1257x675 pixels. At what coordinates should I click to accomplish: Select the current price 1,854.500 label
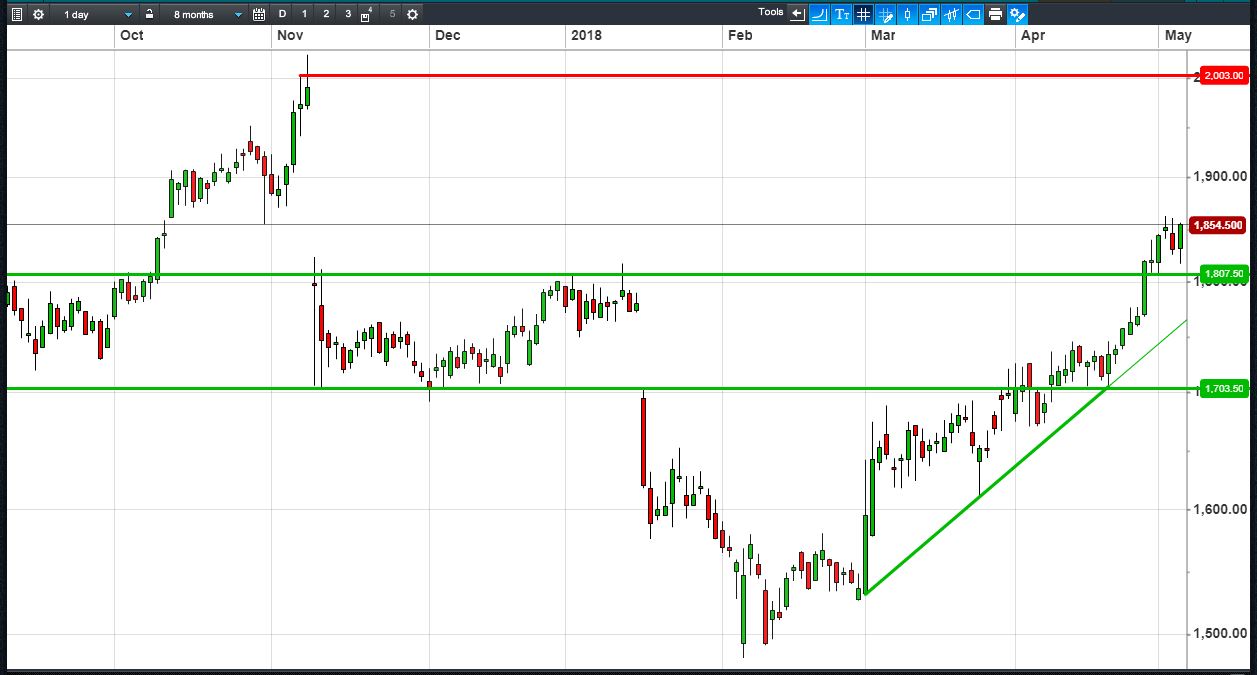tap(1218, 225)
